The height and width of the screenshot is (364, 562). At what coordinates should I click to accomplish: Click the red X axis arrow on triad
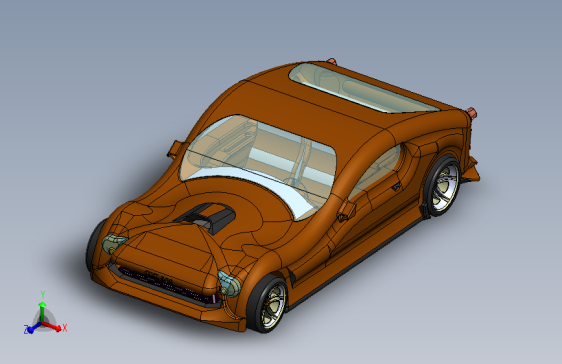[52, 326]
